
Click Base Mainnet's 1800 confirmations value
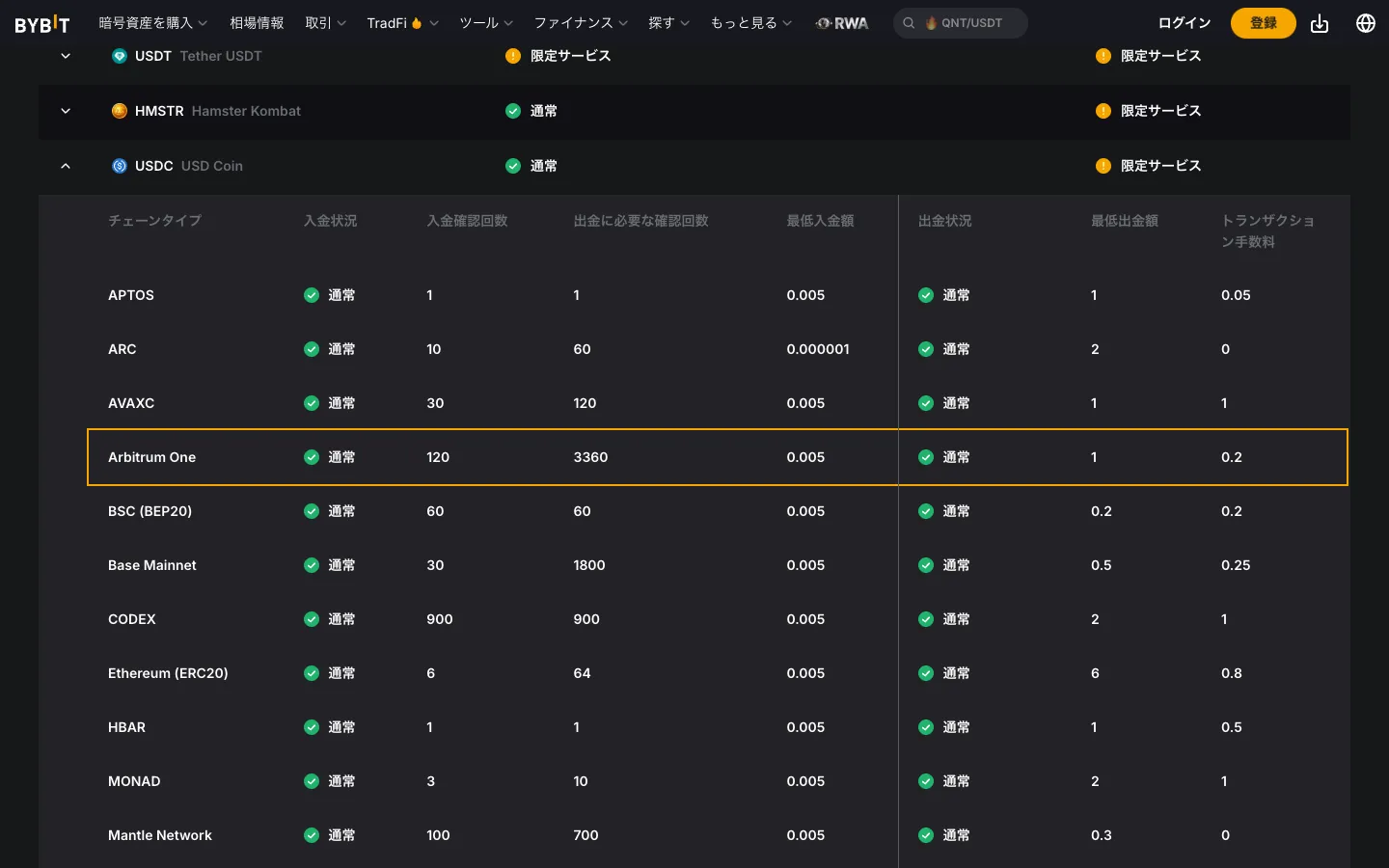(x=589, y=565)
